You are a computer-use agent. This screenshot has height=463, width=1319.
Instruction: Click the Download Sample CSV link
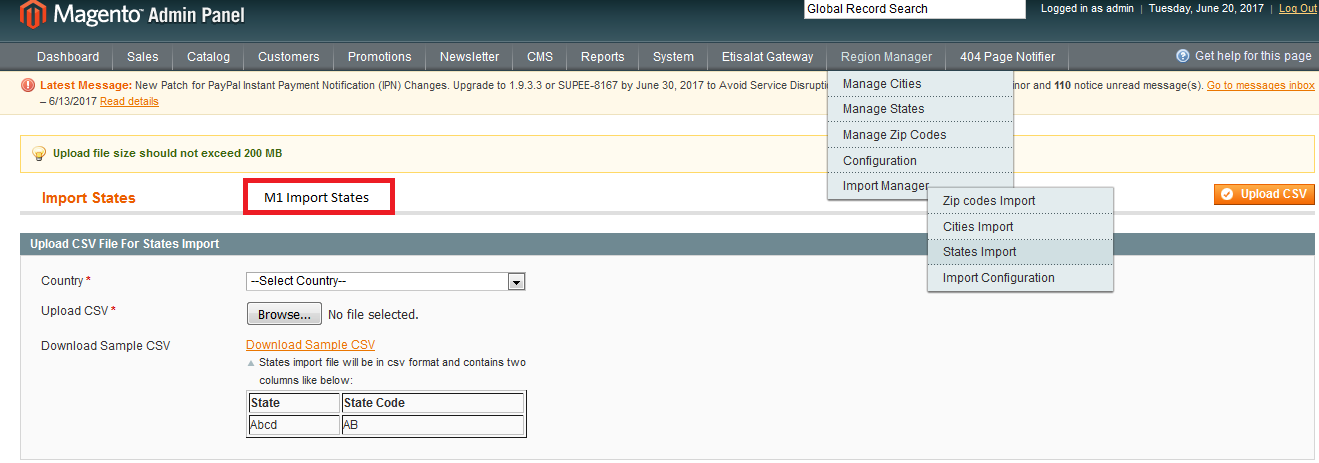[x=310, y=345]
